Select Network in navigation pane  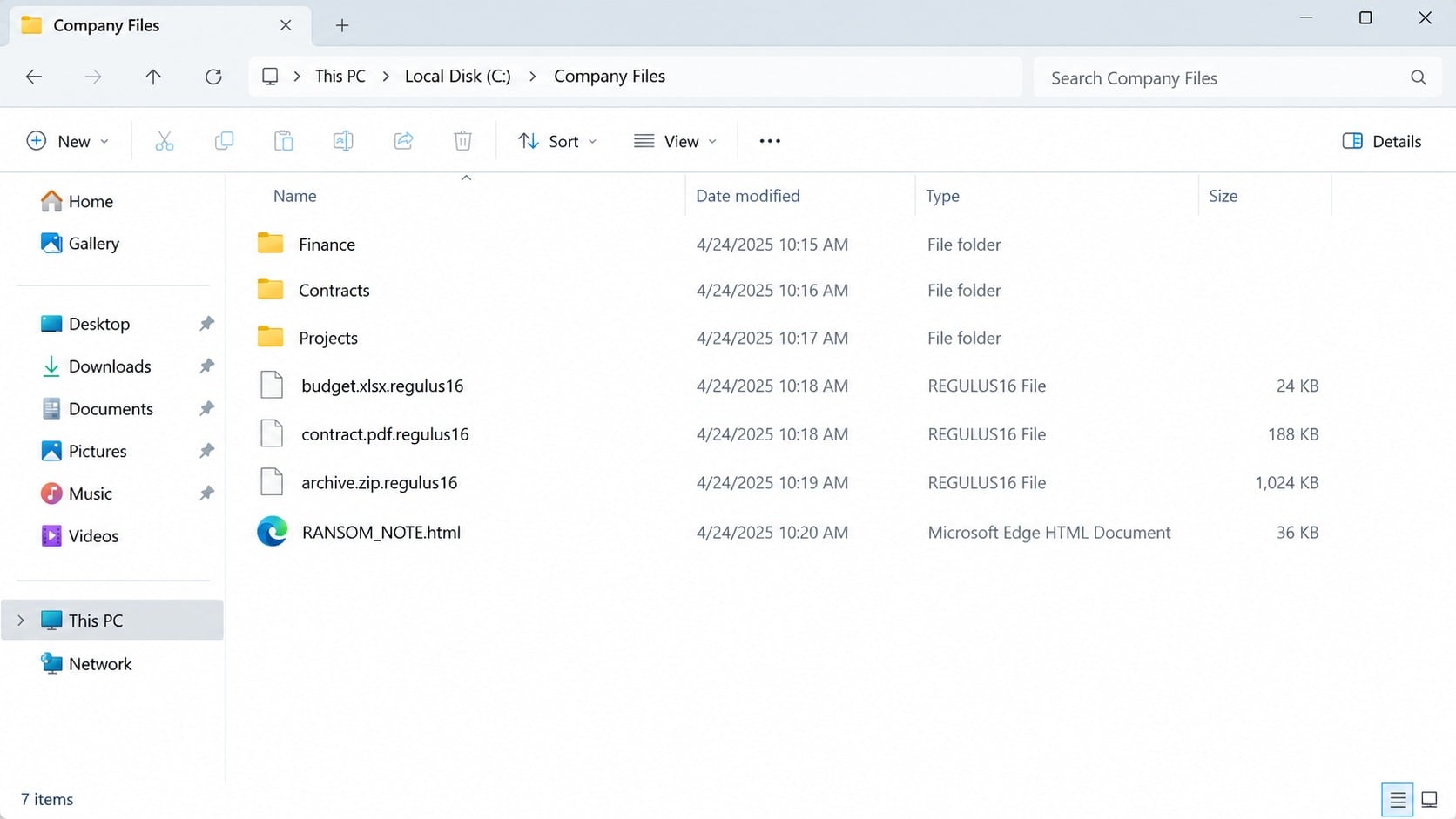pyautogui.click(x=86, y=664)
